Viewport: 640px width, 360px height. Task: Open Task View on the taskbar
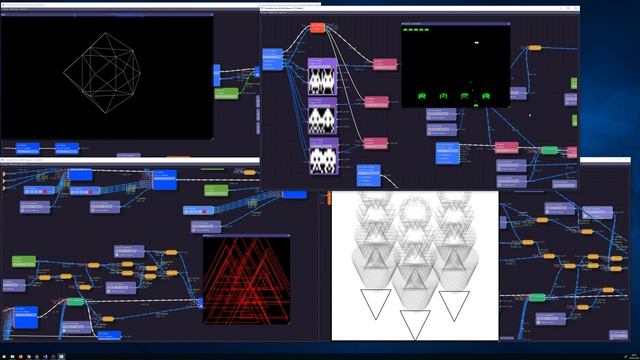[x=12, y=356]
